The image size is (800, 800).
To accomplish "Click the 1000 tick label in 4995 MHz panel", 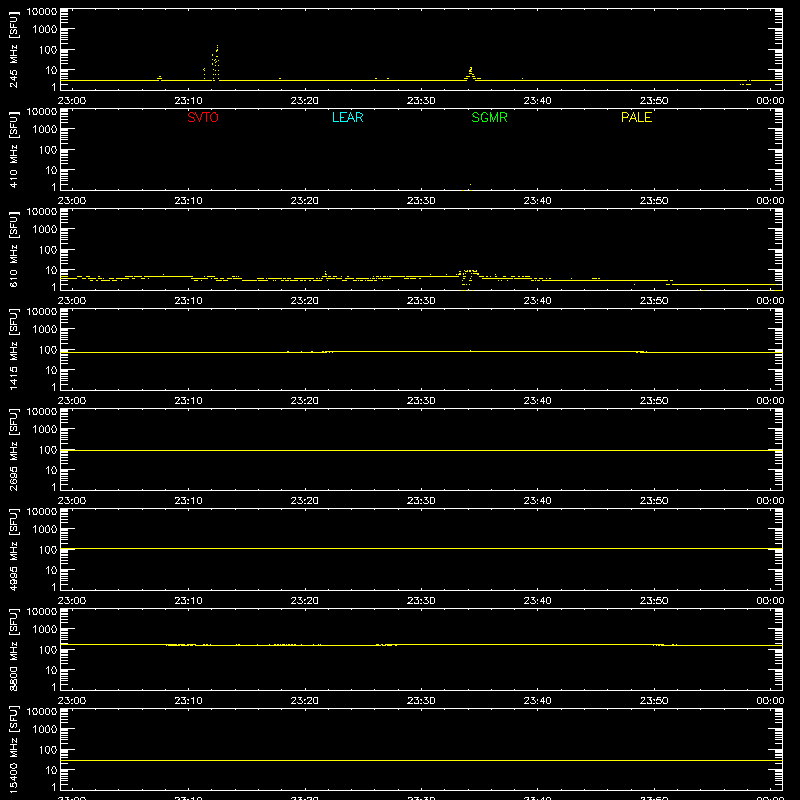I will [x=45, y=530].
